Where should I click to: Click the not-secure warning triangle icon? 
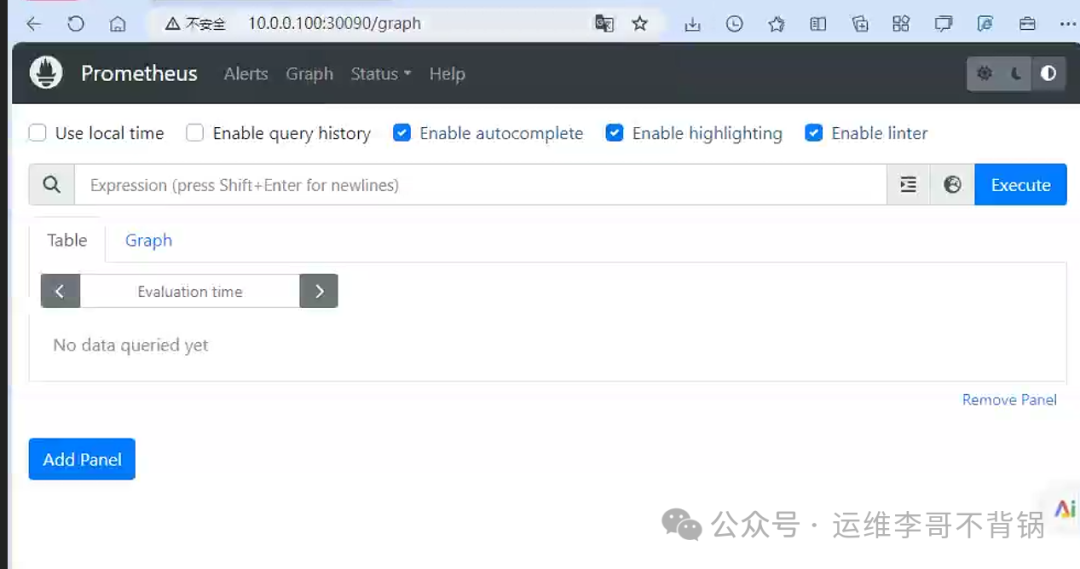tap(172, 24)
